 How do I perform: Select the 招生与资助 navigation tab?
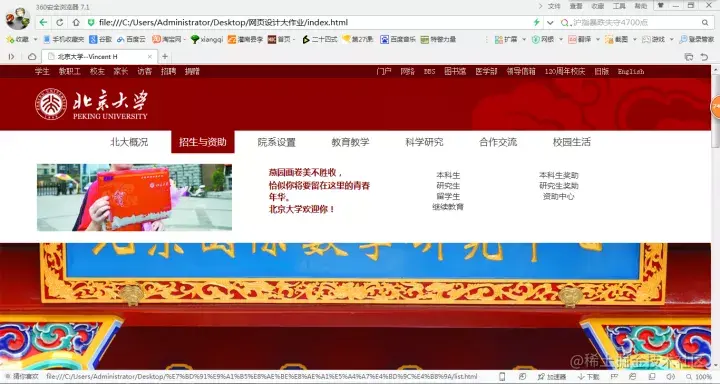202,142
